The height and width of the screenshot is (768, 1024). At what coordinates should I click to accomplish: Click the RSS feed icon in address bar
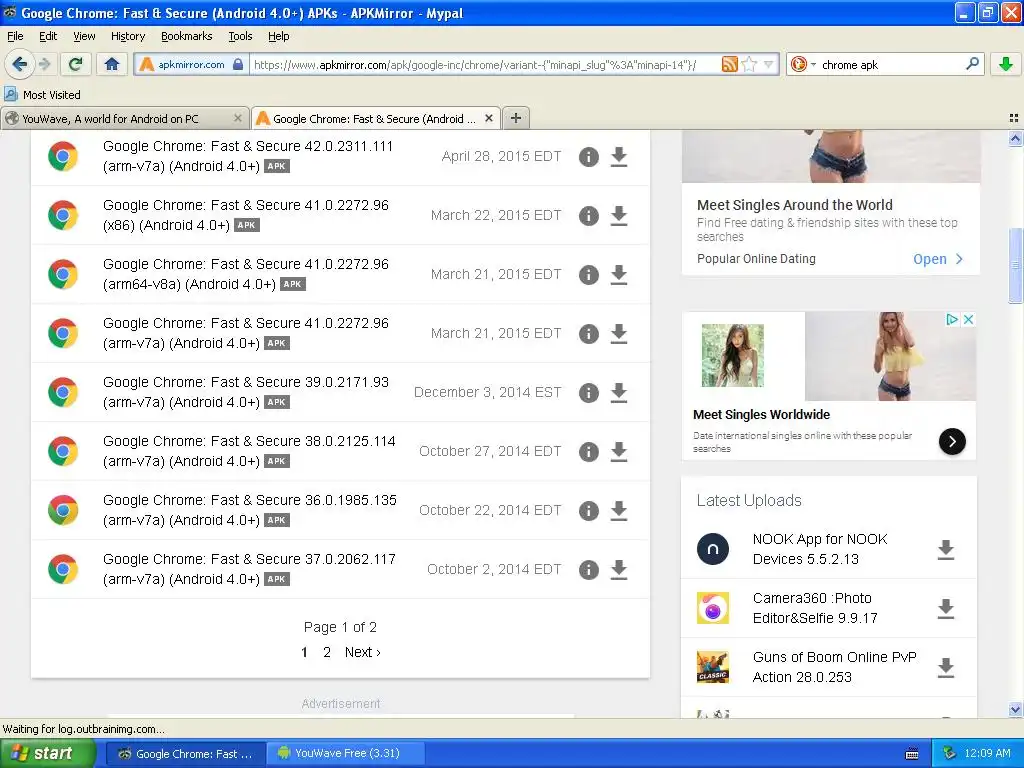[729, 64]
